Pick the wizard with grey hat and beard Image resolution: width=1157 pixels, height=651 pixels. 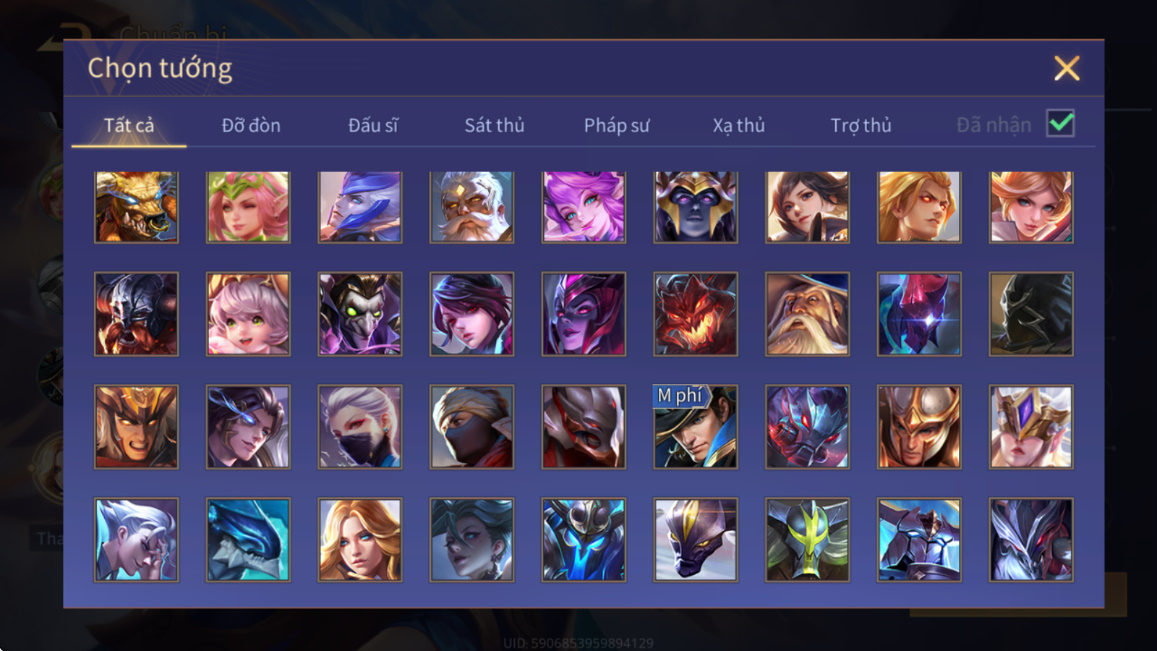pos(807,314)
